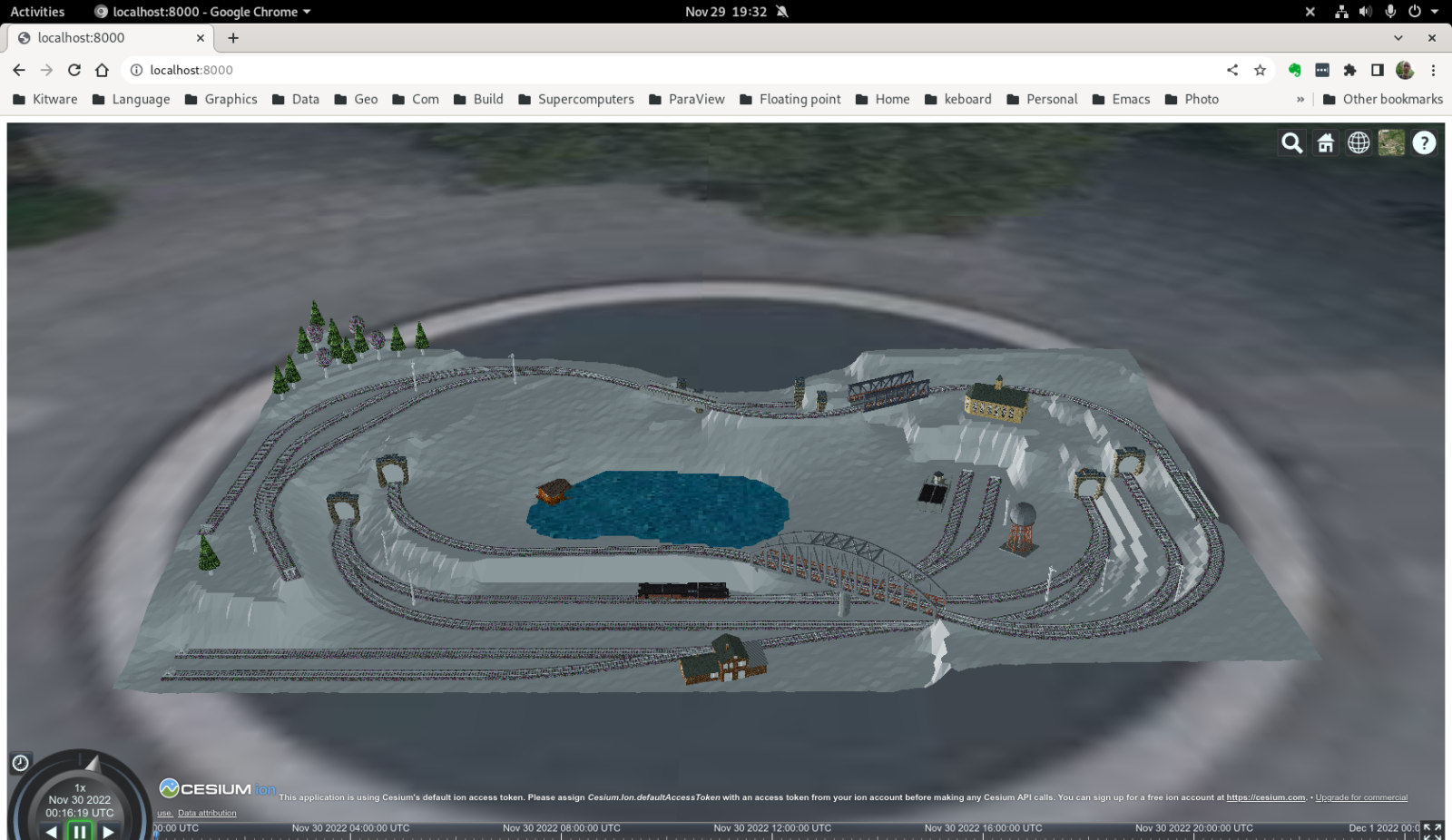1452x840 pixels.
Task: Open the Activities overview
Action: tap(36, 12)
